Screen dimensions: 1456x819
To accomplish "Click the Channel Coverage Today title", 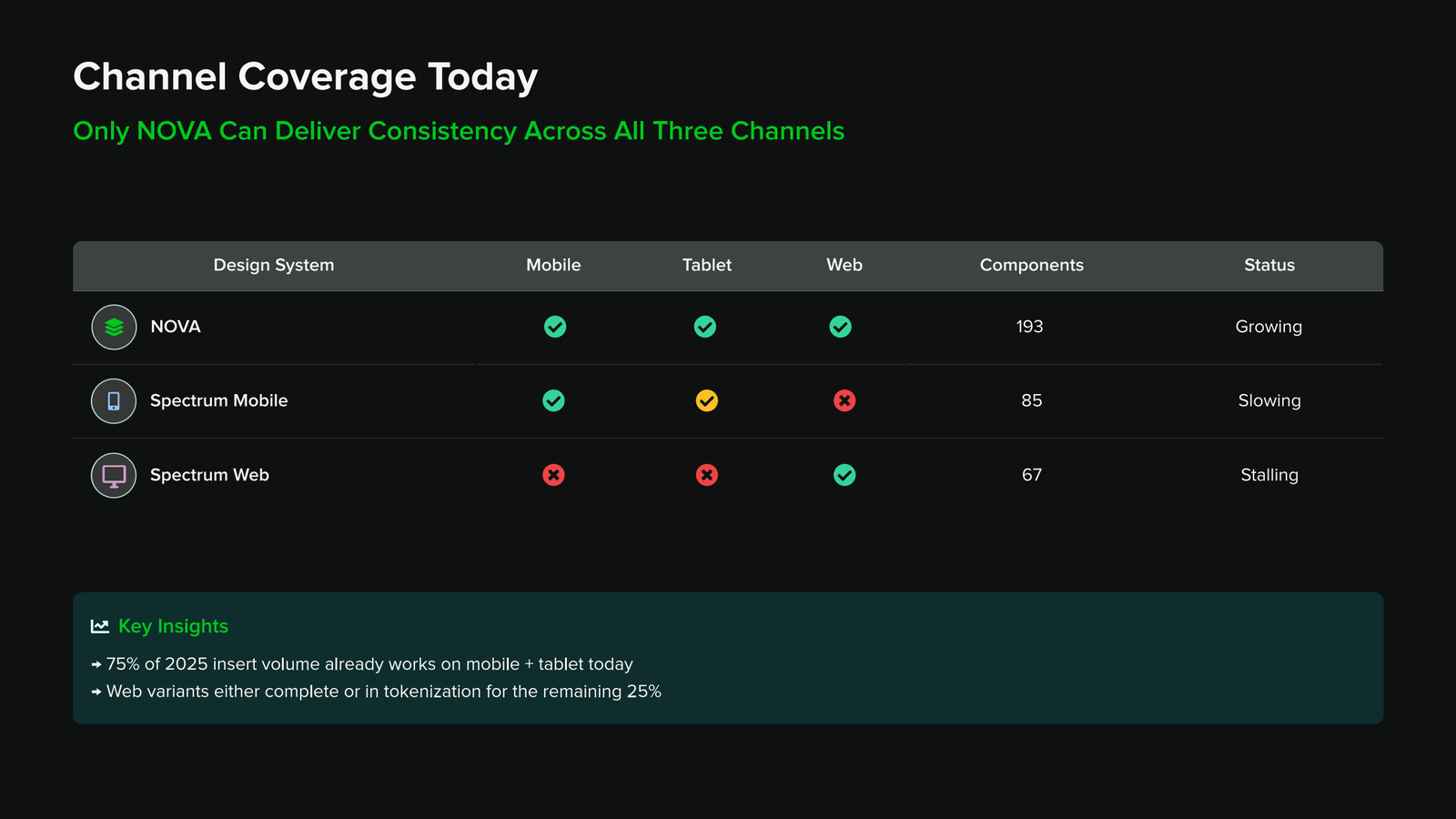I will pos(306,77).
